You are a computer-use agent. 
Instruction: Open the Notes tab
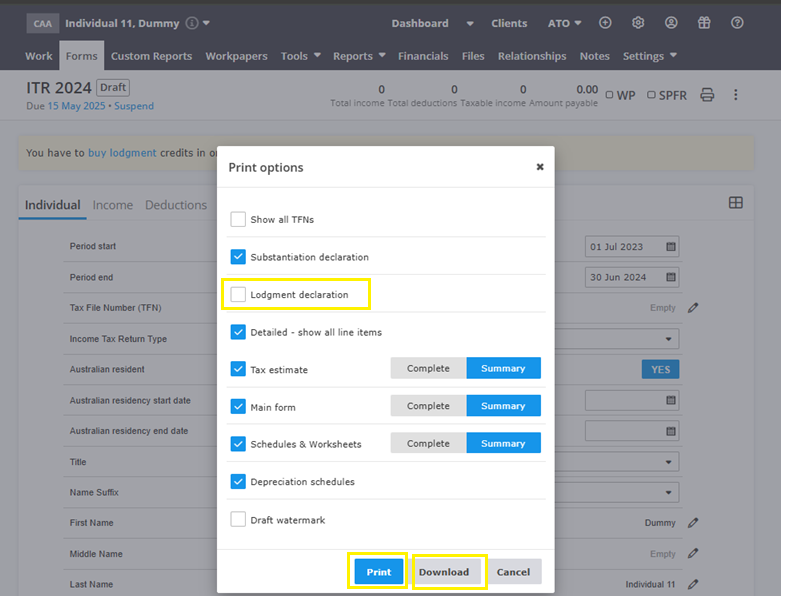[595, 56]
